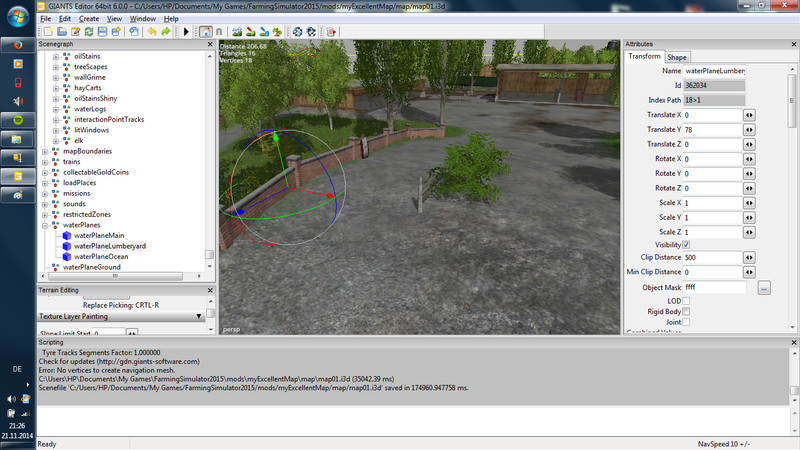Image resolution: width=800 pixels, height=450 pixels.
Task: Close the Scripting panel
Action: [x=794, y=343]
